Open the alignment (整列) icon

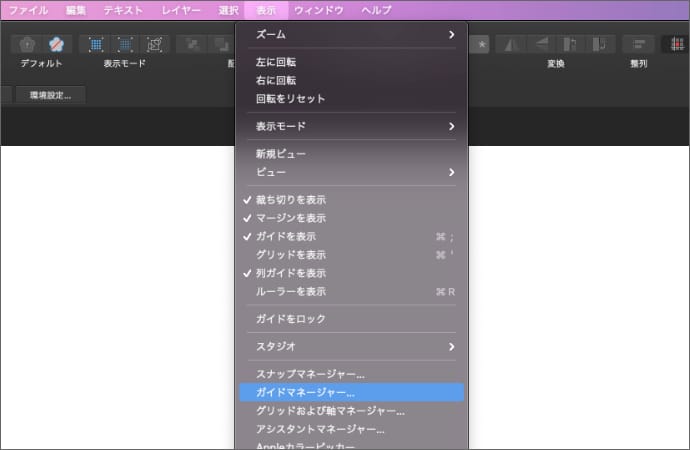coord(637,44)
